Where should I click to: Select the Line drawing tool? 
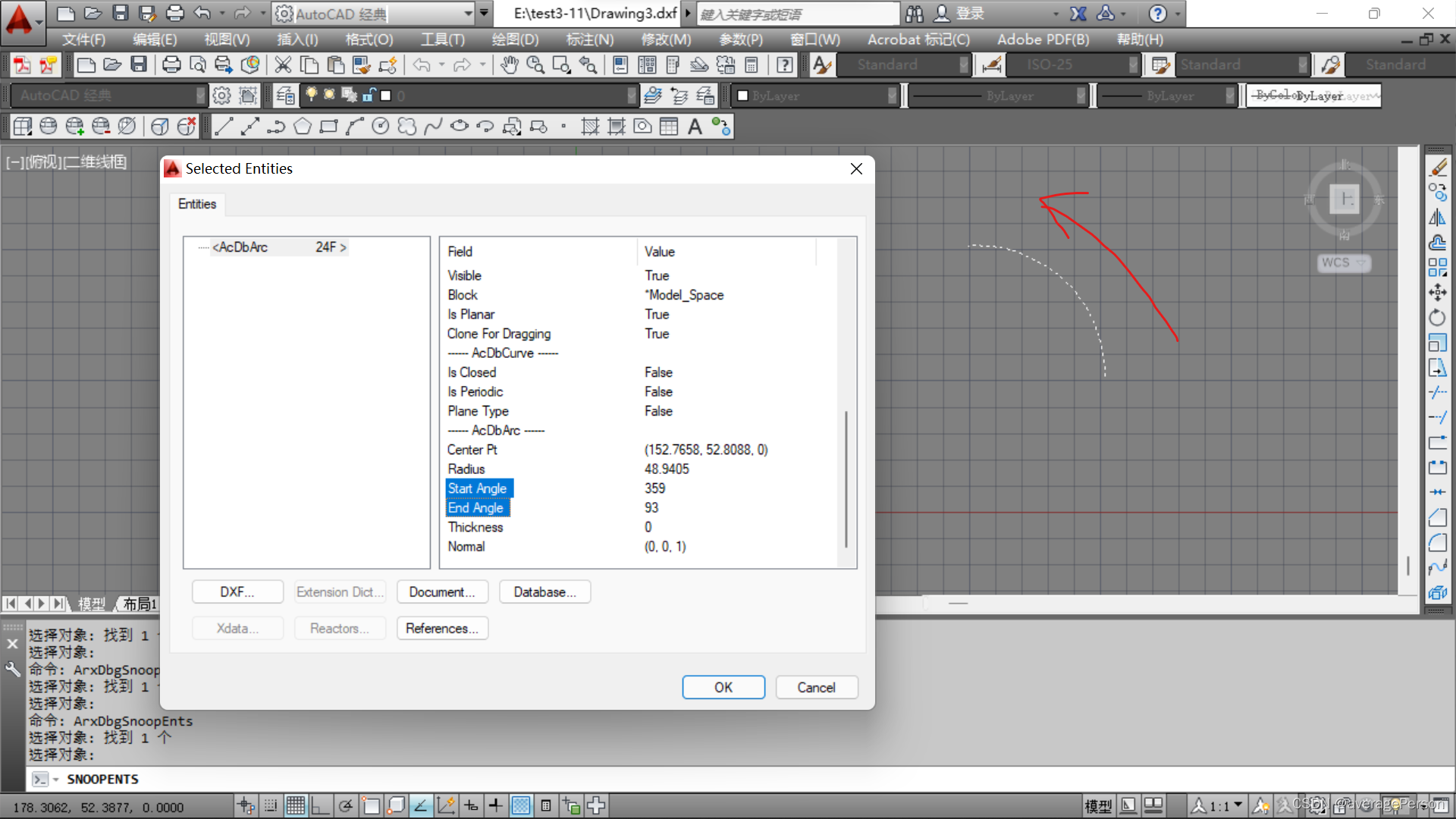223,127
